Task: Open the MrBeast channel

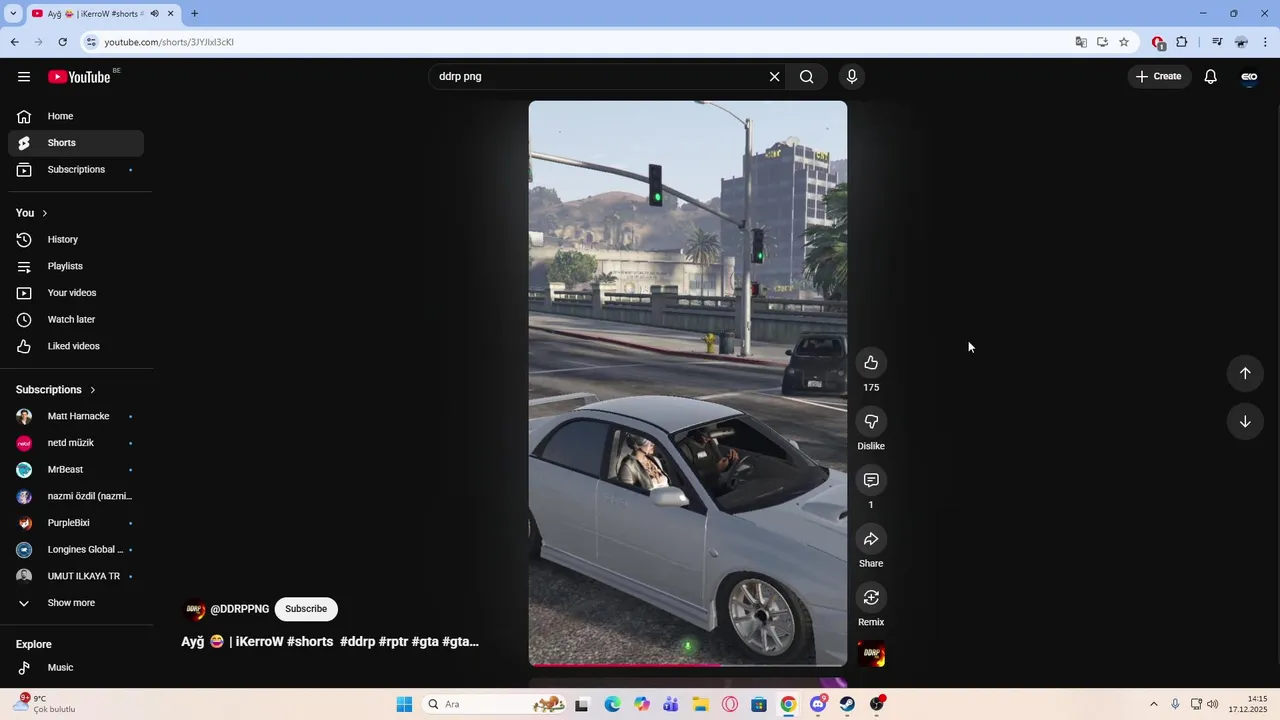Action: point(76,470)
